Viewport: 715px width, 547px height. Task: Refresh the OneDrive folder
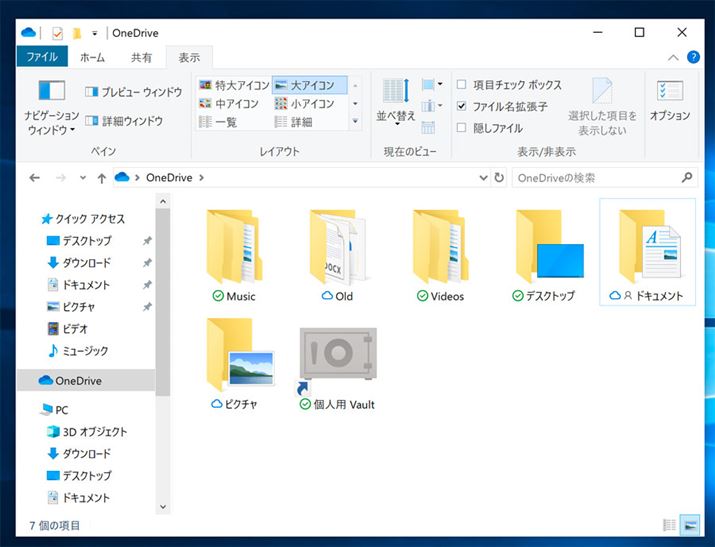pyautogui.click(x=499, y=177)
